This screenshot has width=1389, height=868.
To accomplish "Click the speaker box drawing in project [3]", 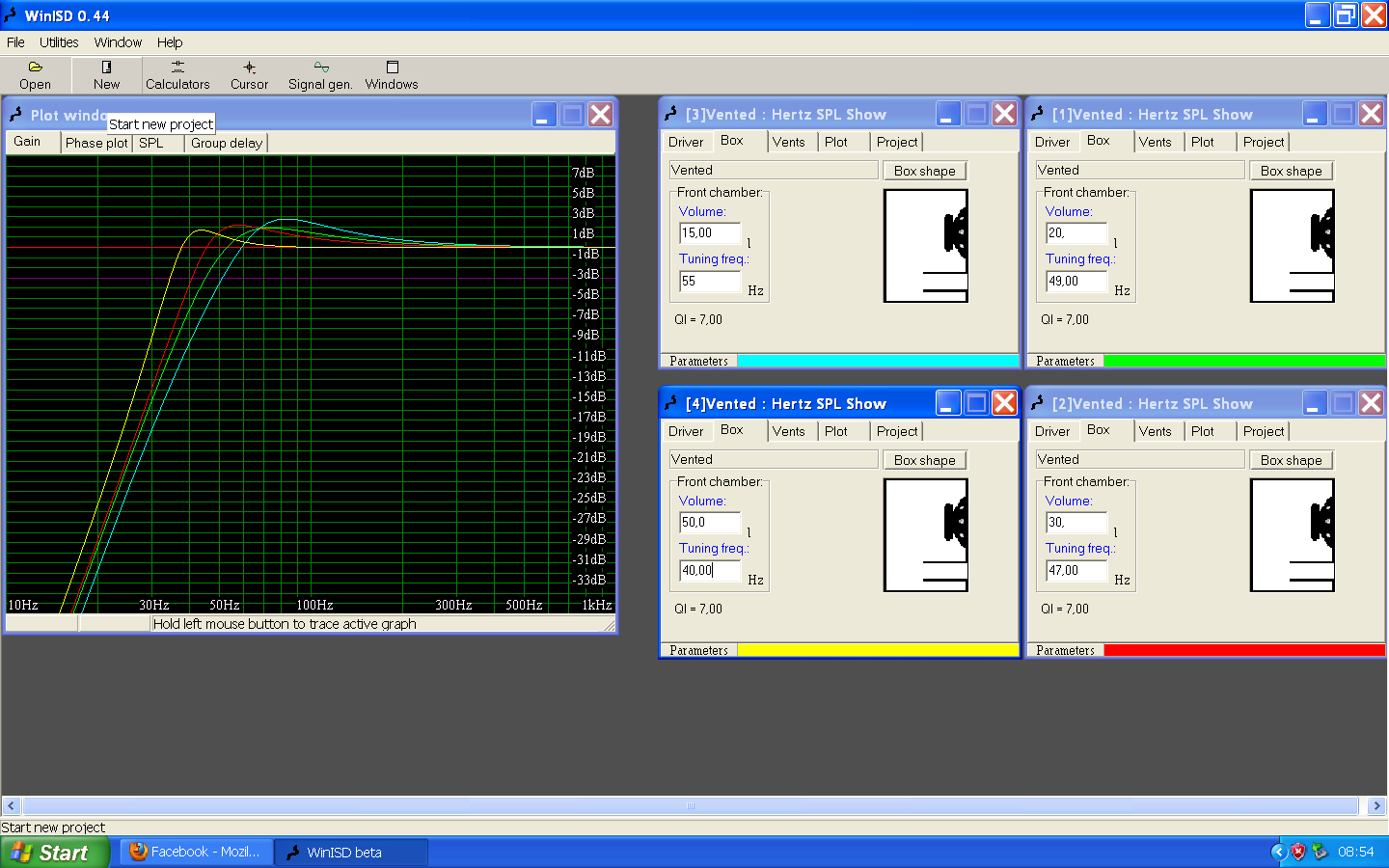I will tap(926, 246).
